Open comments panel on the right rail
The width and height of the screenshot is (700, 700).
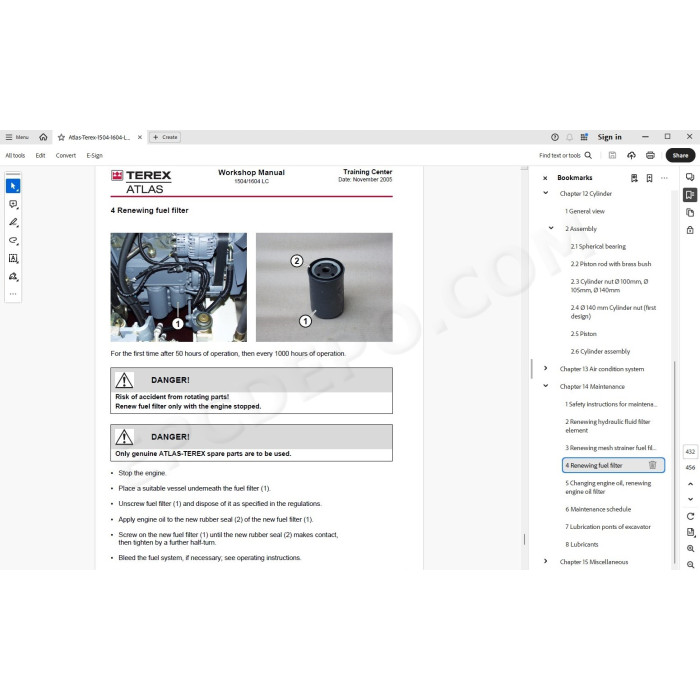click(x=690, y=177)
